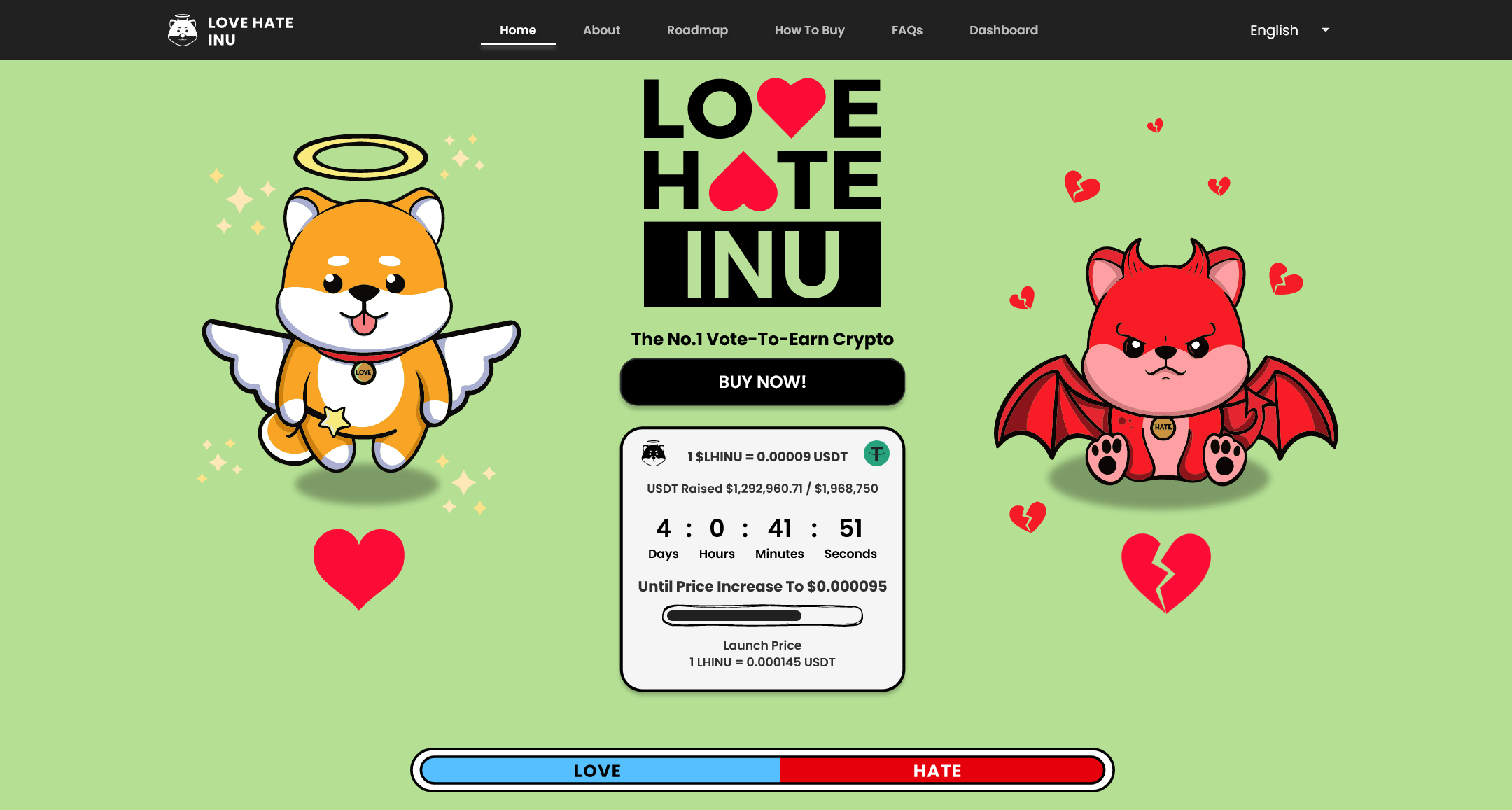Click the countdown Seconds value 51
1512x810 pixels.
coord(850,528)
